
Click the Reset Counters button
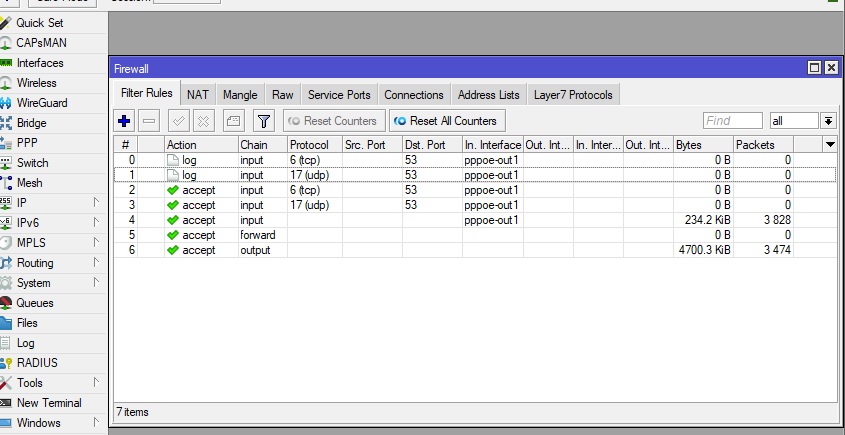tap(334, 121)
